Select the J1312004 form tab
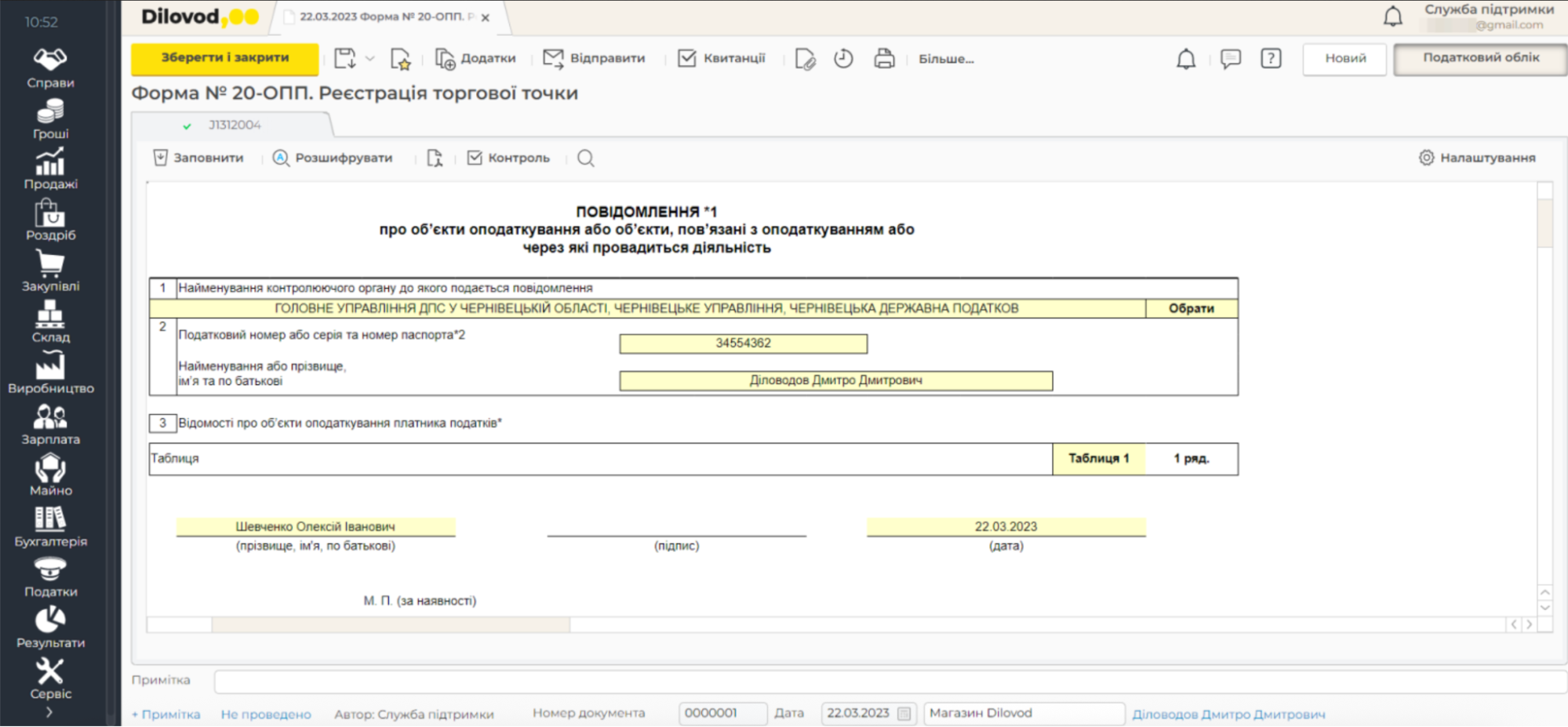The image size is (1568, 727). (234, 125)
